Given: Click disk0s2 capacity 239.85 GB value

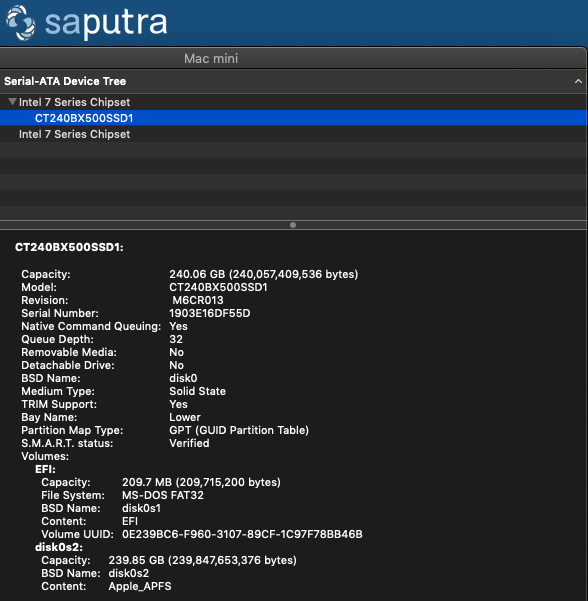Looking at the screenshot, I should pyautogui.click(x=202, y=560).
